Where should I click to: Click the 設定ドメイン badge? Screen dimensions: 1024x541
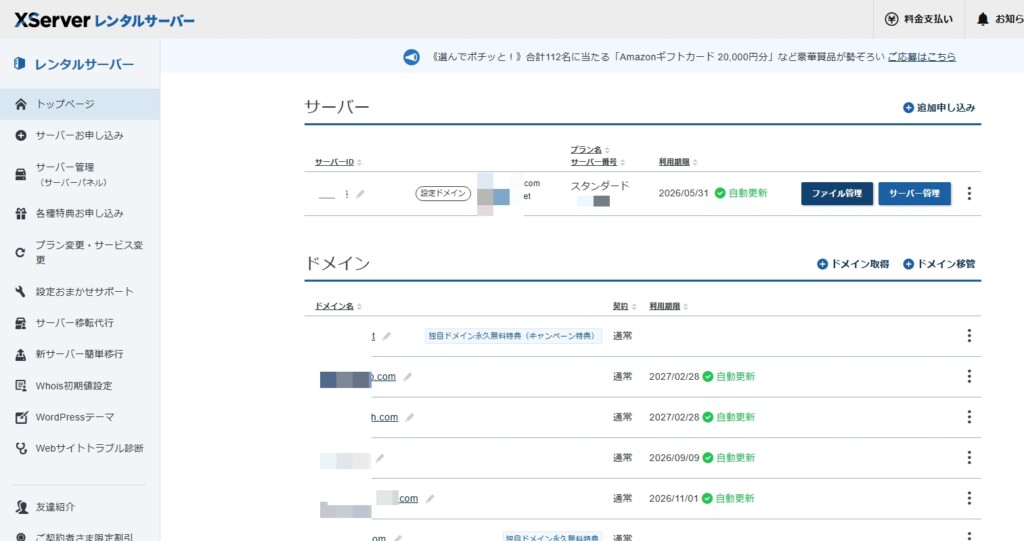point(443,193)
